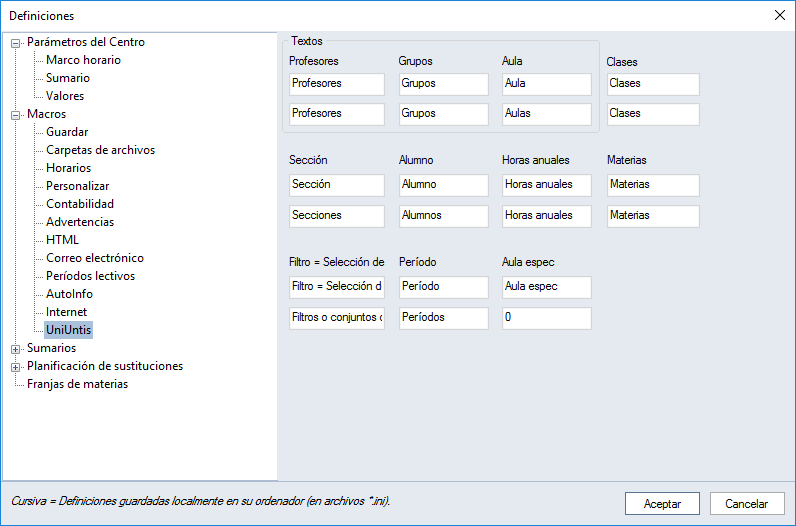Screen dimensions: 796x526
Task: Open Franjas de materias item
Action: pyautogui.click(x=77, y=384)
